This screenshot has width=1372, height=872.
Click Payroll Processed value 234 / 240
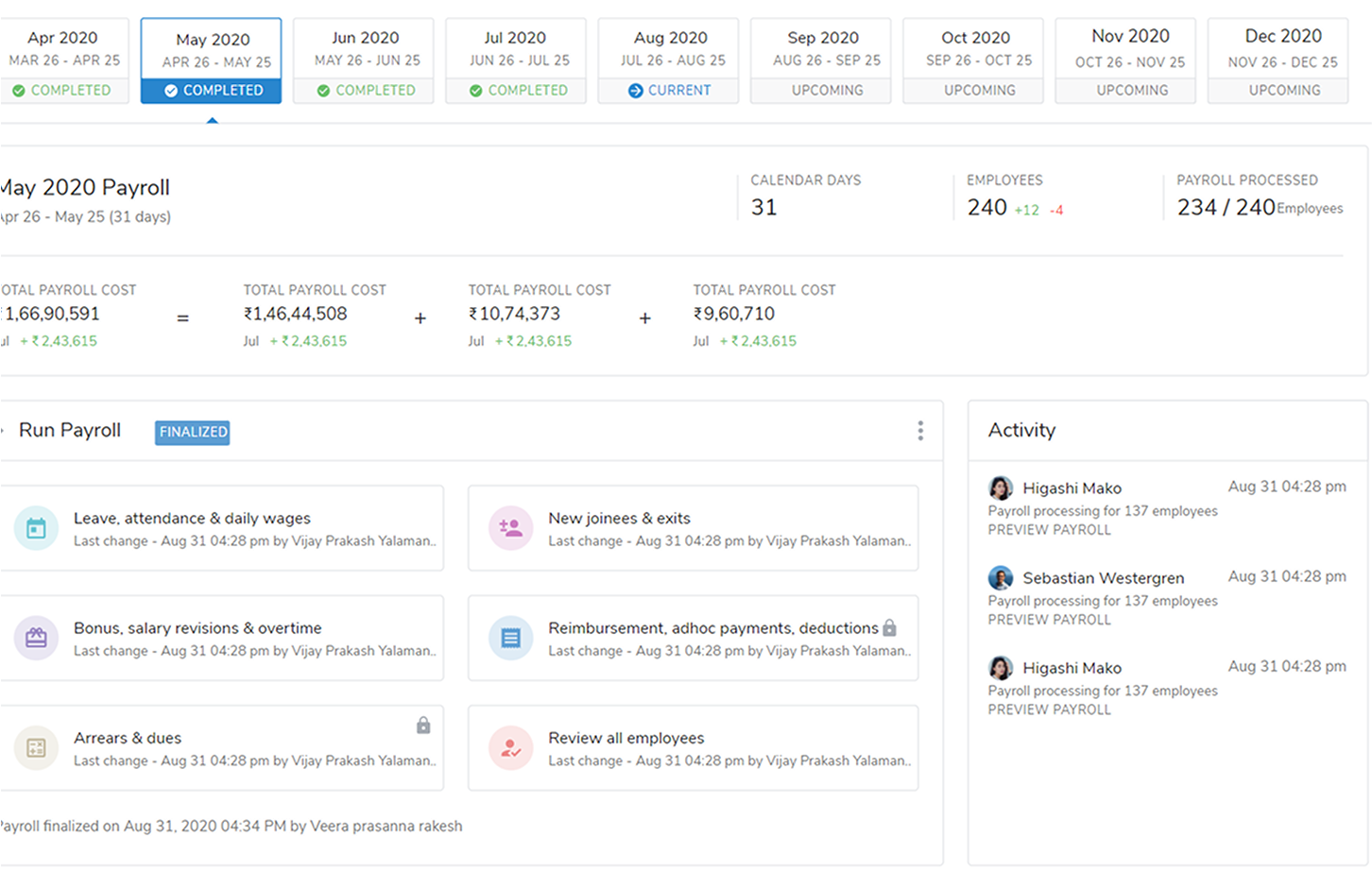click(1226, 208)
